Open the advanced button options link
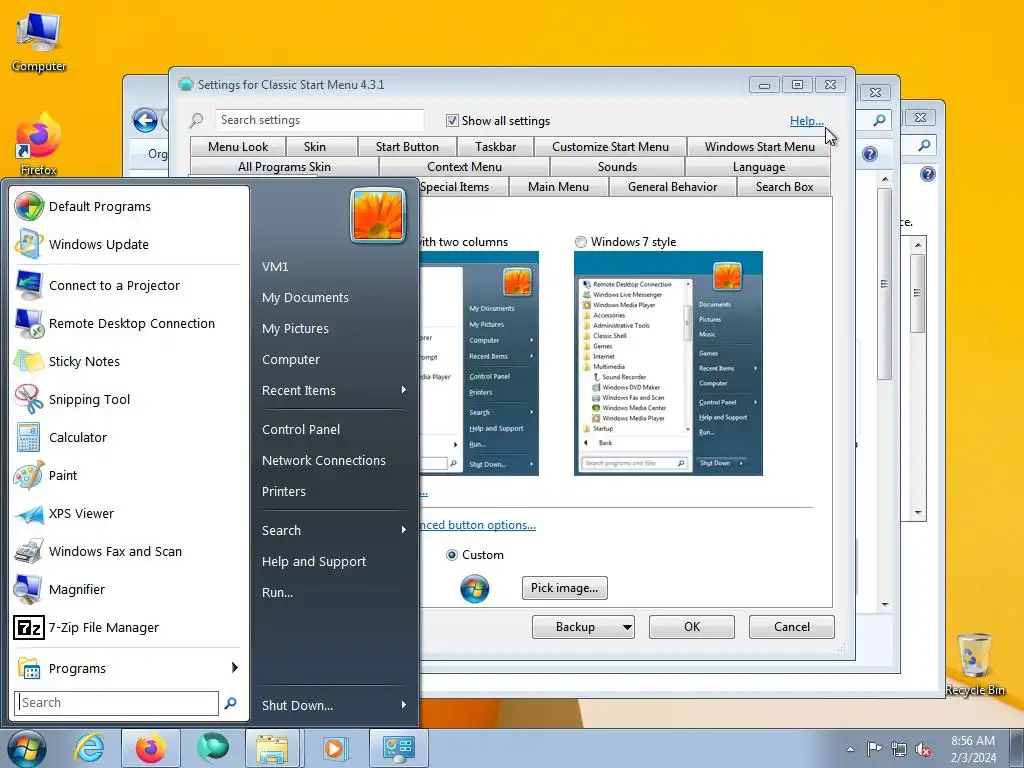 [x=477, y=525]
